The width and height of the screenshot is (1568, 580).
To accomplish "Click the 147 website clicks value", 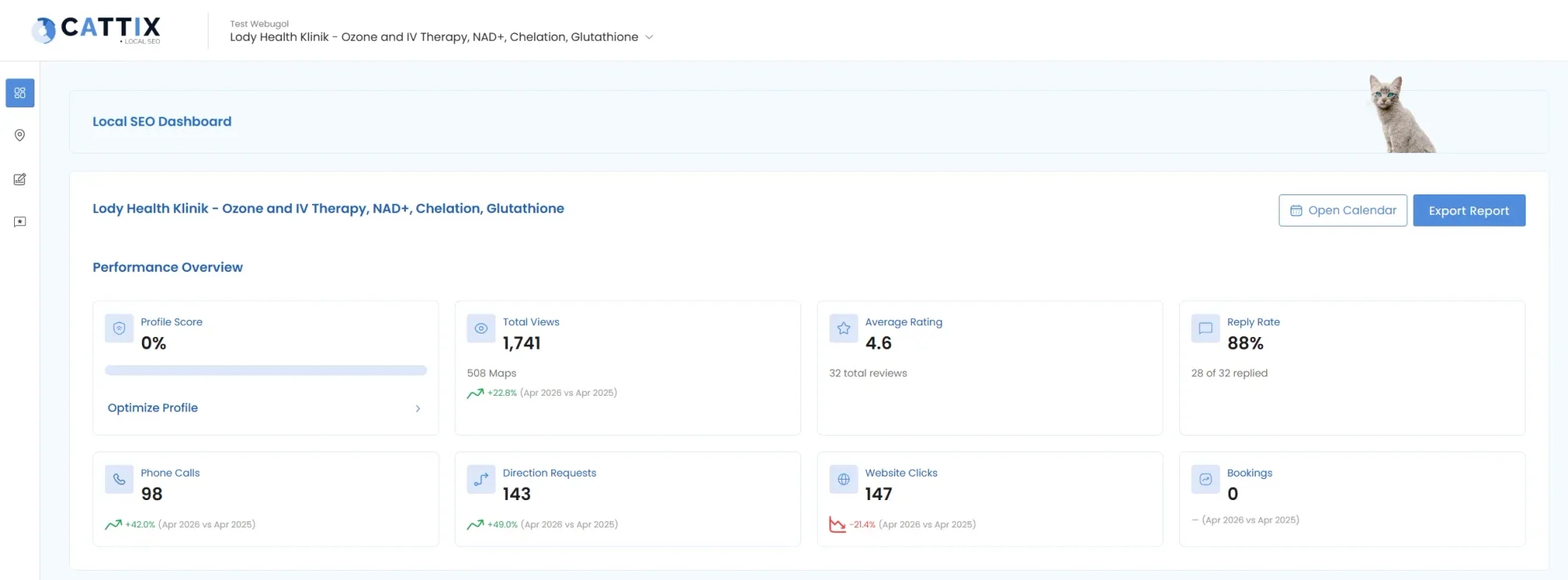I will (x=879, y=494).
